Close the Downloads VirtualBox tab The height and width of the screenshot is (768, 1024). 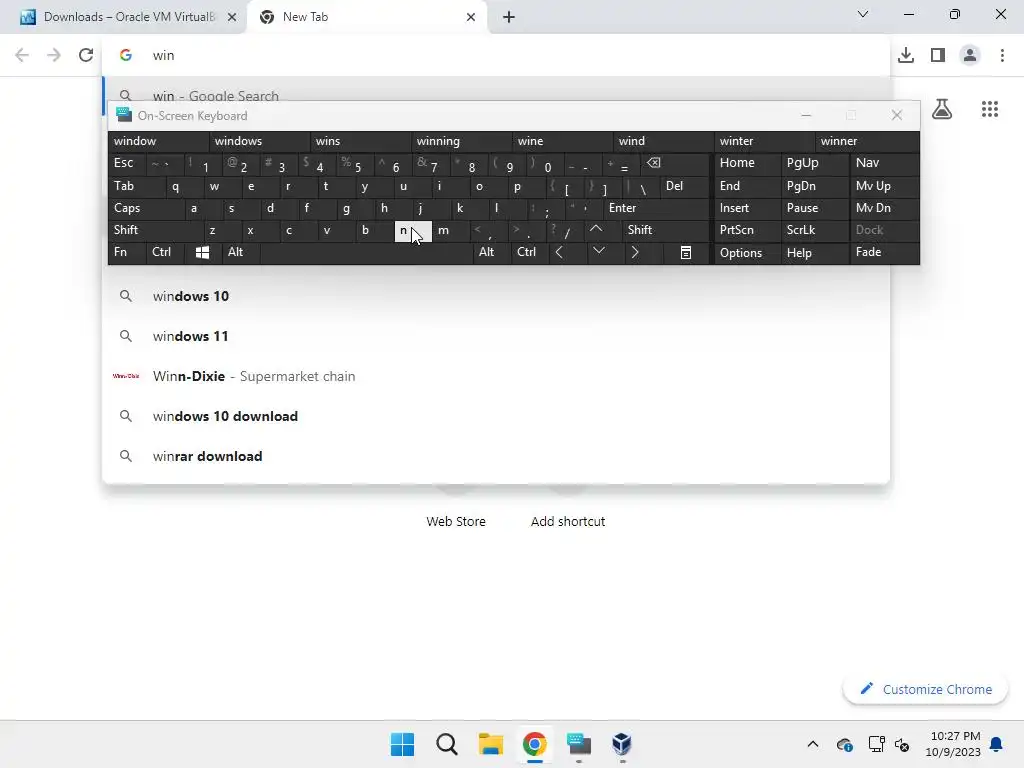(x=232, y=17)
